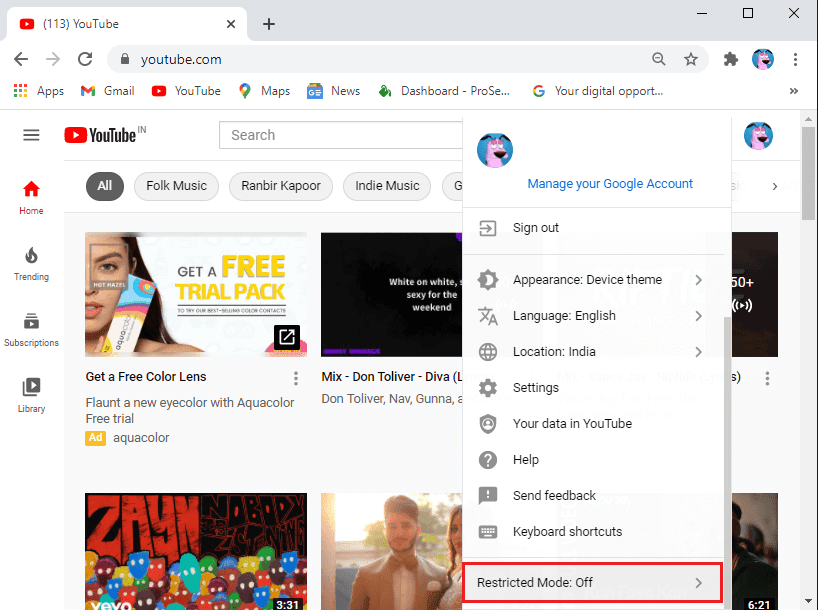Click the Send feedback icon
The height and width of the screenshot is (610, 818).
[x=488, y=495]
